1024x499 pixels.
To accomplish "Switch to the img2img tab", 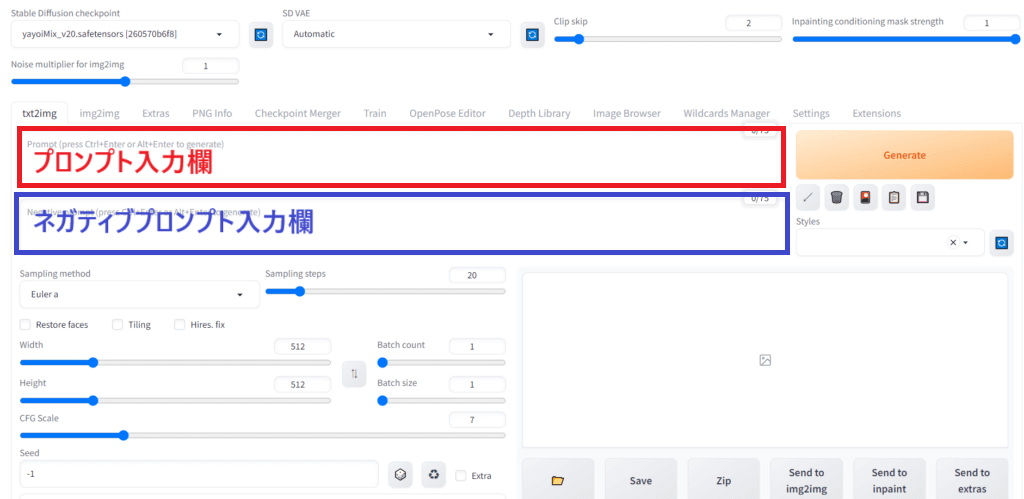I will pos(99,113).
